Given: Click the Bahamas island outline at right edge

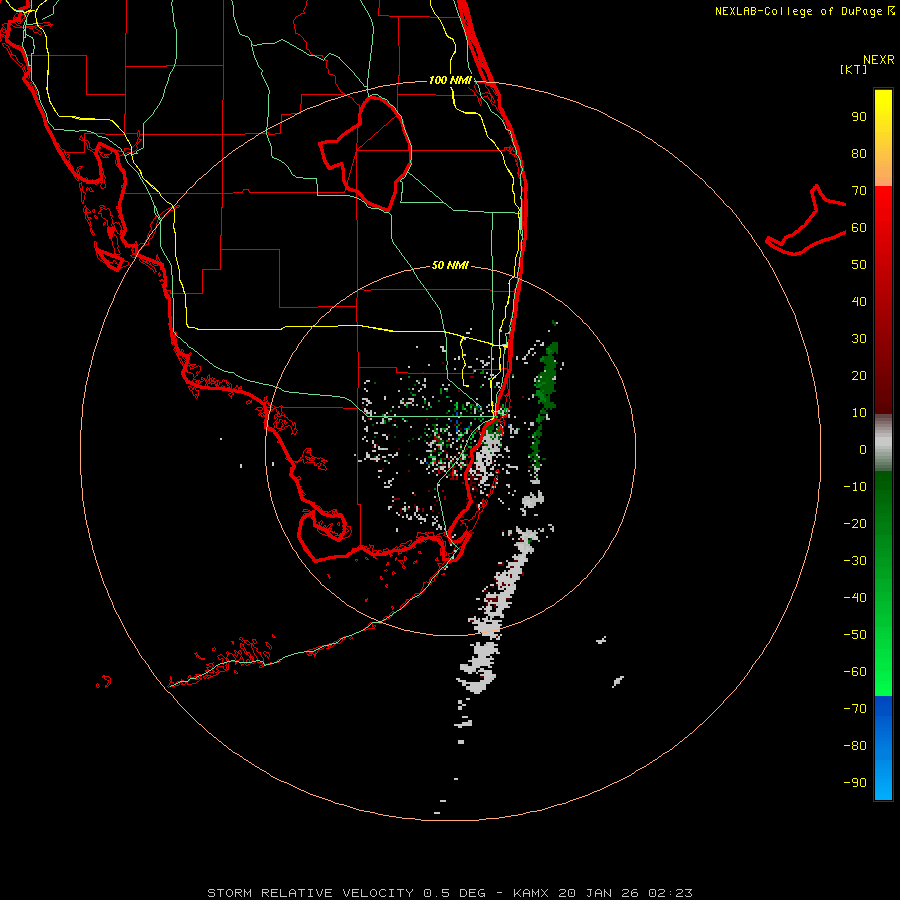Looking at the screenshot, I should pos(806,221).
